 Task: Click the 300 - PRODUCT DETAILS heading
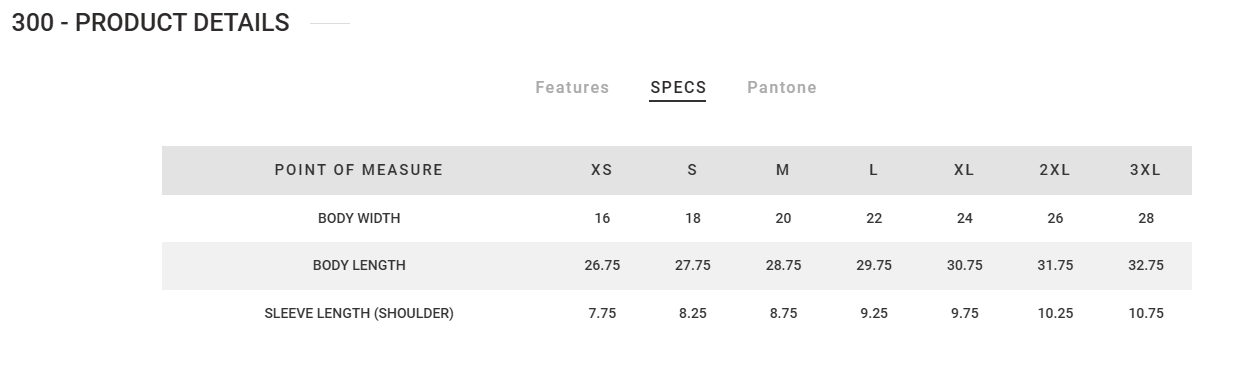150,23
